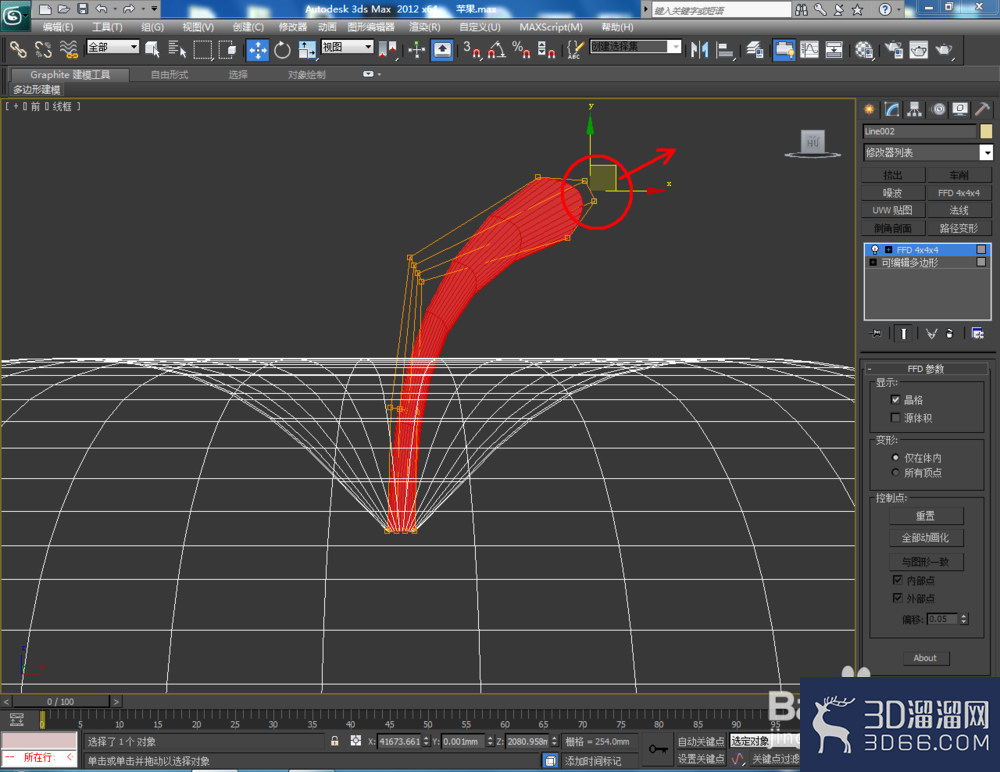
Task: Open the 创建选择集 named selection dropdown
Action: pyautogui.click(x=635, y=47)
